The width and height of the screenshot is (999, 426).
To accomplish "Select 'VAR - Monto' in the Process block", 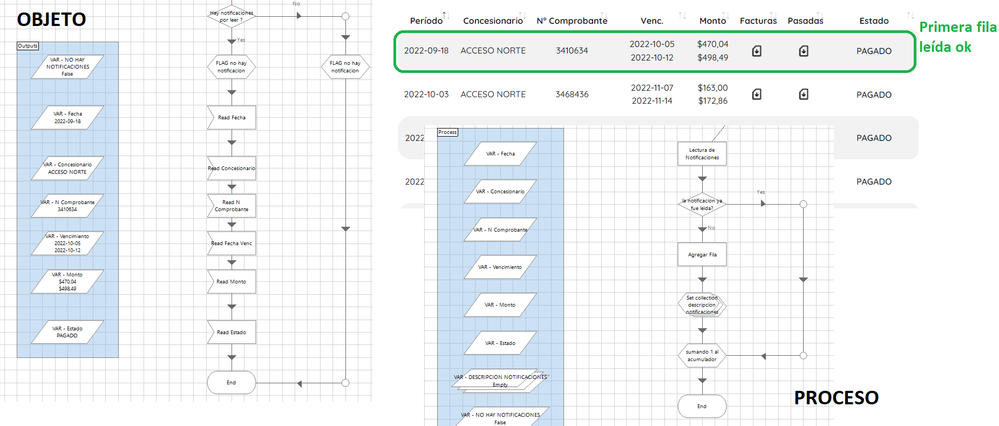I will (500, 305).
